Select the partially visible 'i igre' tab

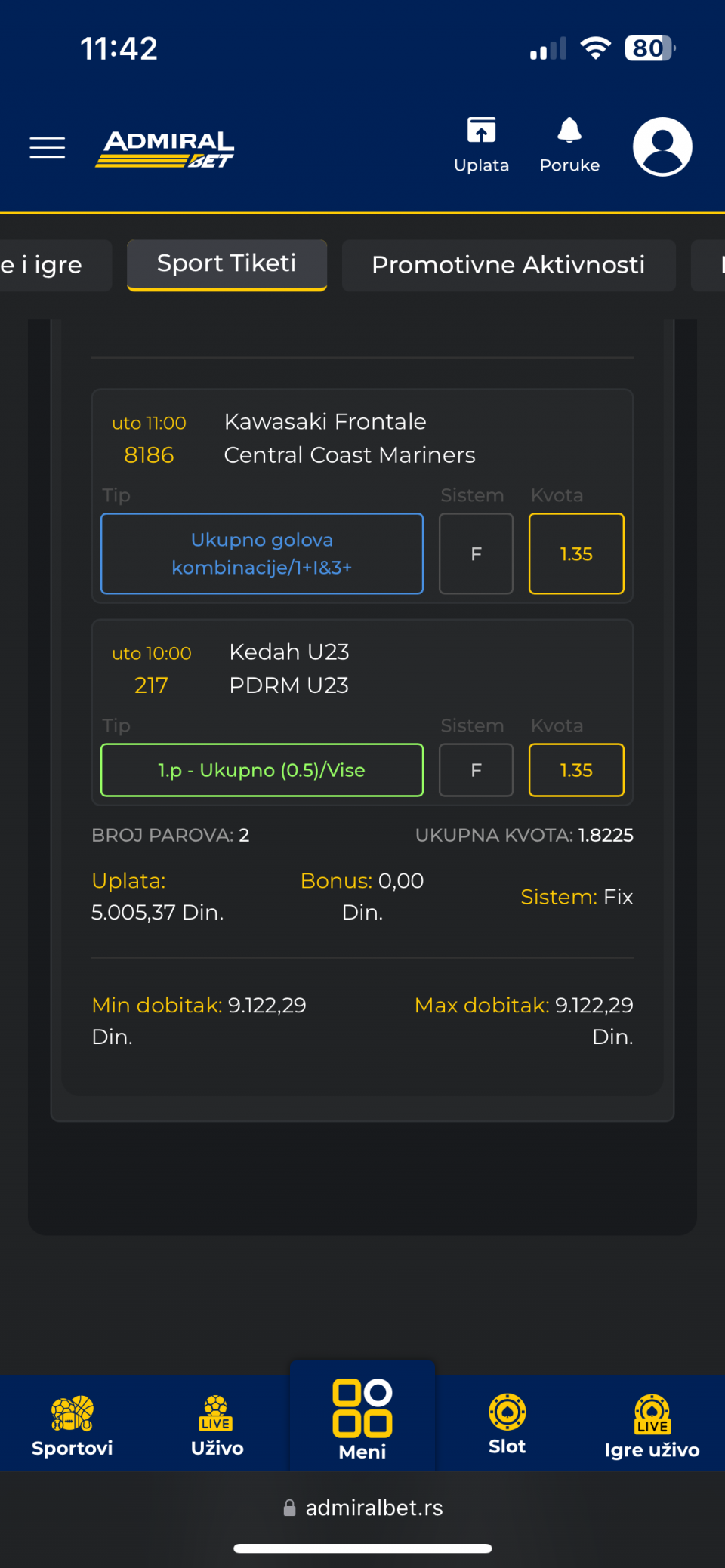pyautogui.click(x=45, y=265)
